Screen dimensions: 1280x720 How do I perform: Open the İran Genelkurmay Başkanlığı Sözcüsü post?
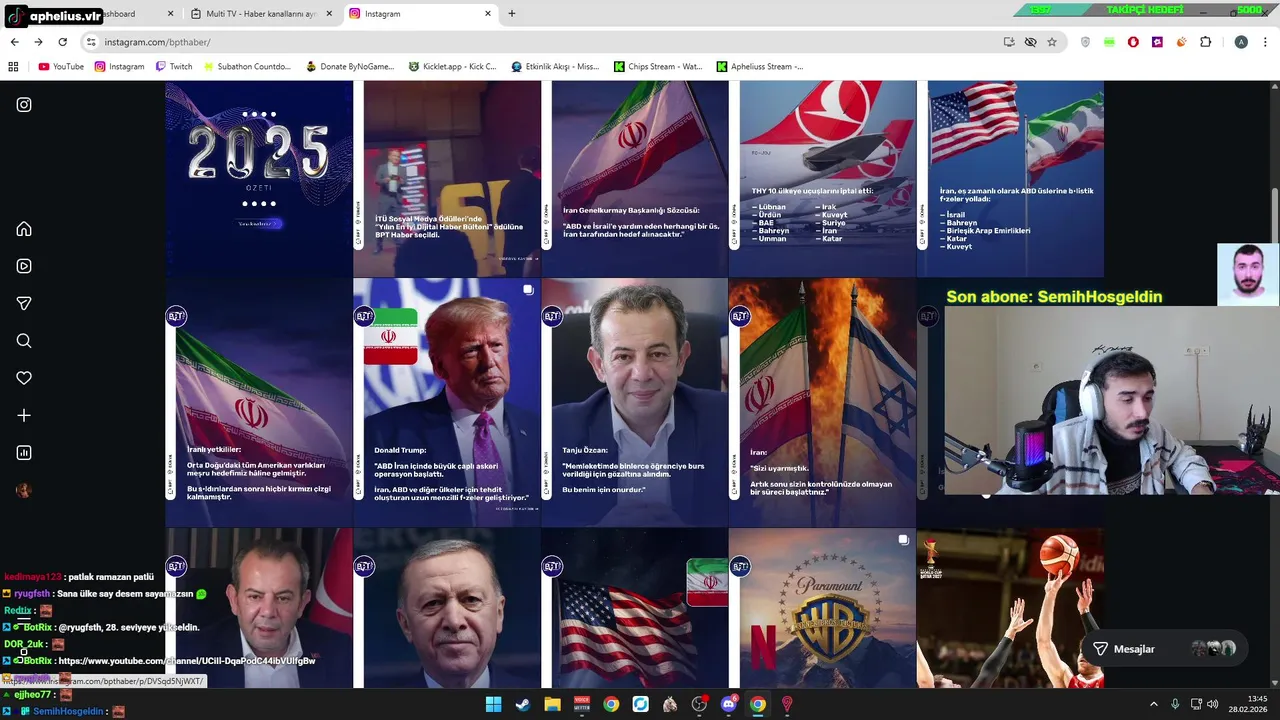coord(635,178)
